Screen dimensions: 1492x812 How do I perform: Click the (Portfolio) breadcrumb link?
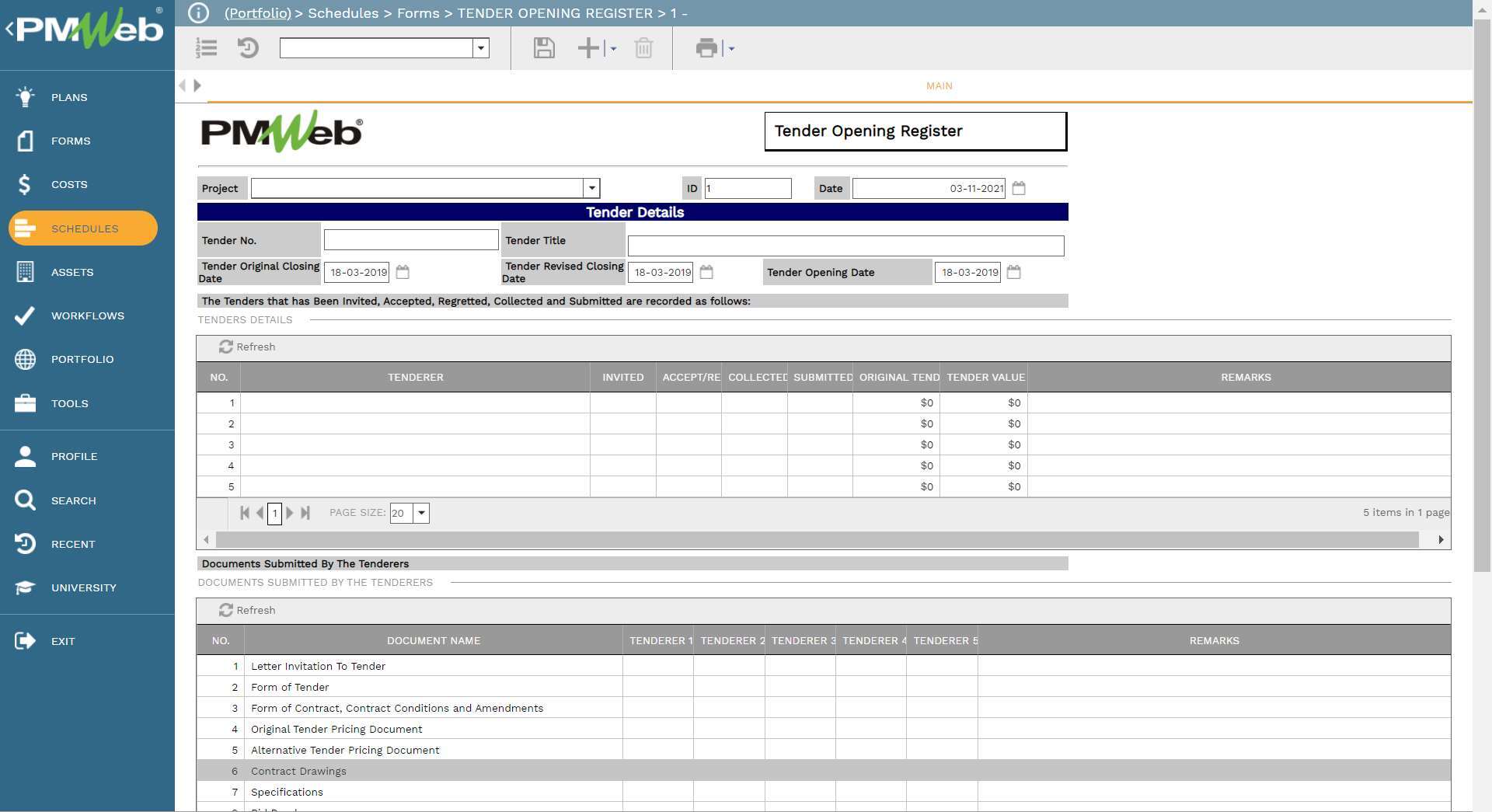tap(257, 13)
